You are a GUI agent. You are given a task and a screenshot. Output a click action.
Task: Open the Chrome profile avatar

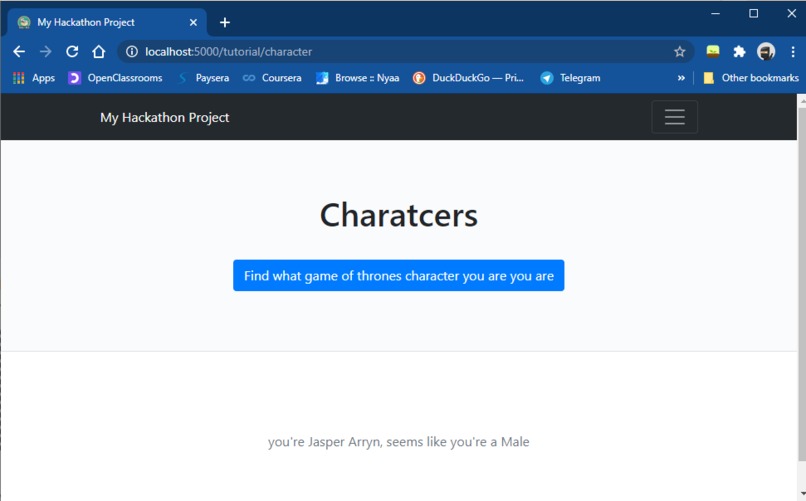tap(766, 51)
